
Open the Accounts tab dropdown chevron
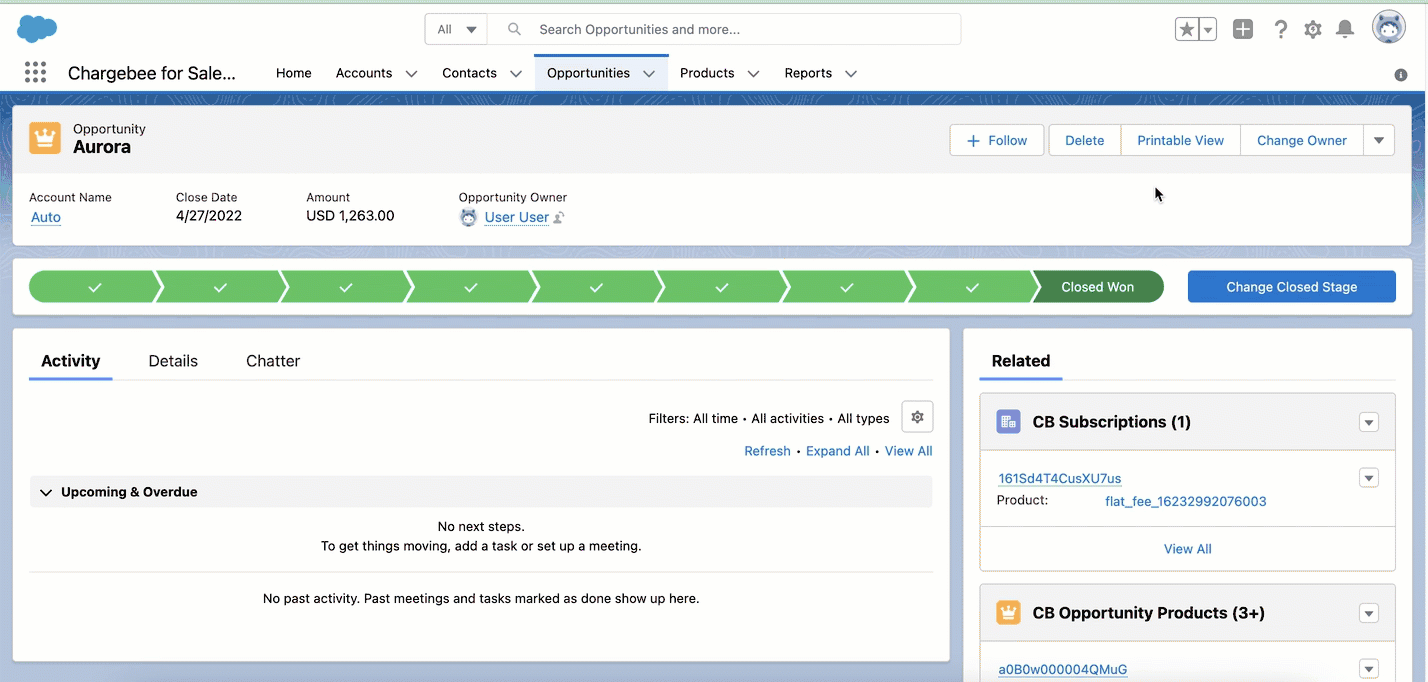tap(410, 74)
